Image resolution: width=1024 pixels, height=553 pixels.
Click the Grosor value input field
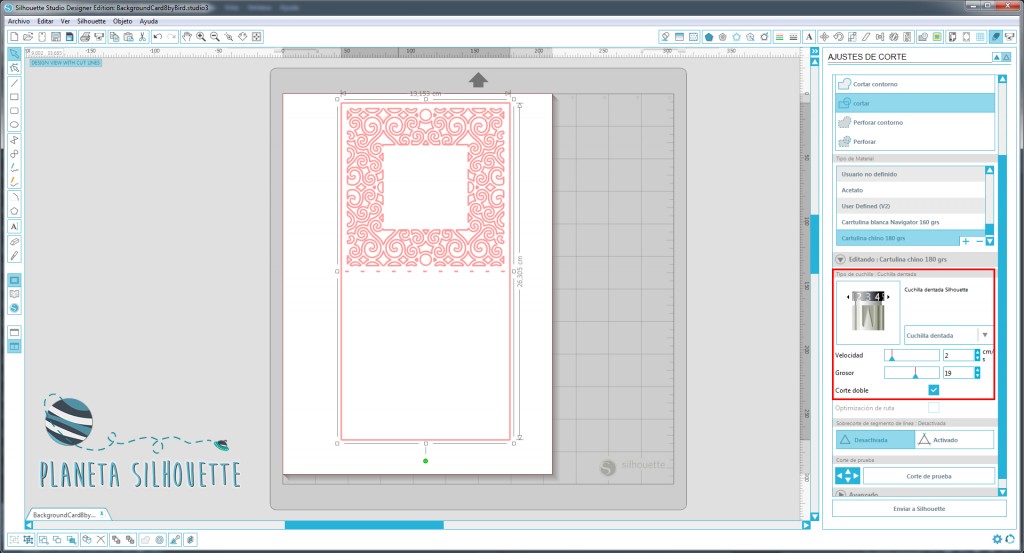coord(958,373)
